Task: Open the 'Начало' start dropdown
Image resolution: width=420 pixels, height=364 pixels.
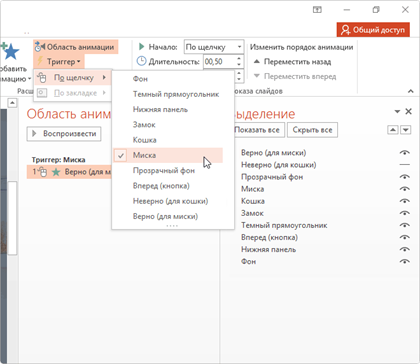Action: [239, 47]
